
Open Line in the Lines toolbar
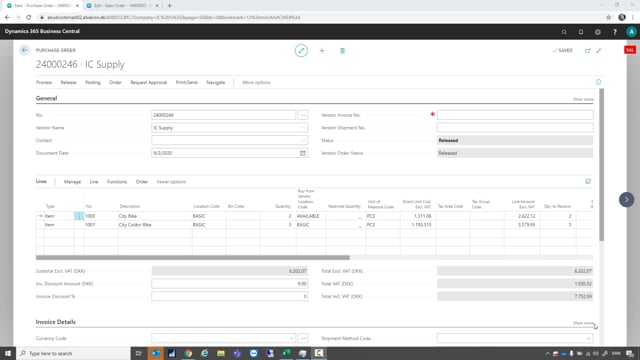click(94, 182)
